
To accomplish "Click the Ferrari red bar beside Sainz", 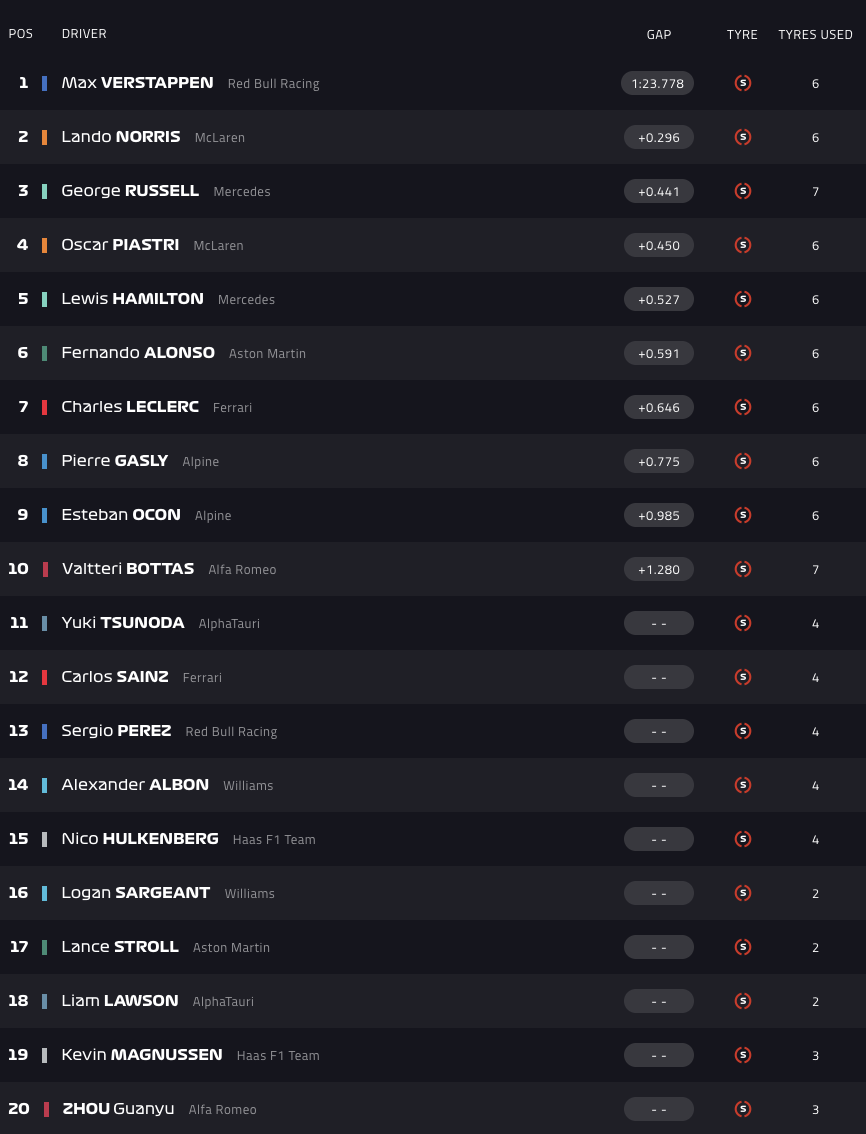I will coord(44,677).
